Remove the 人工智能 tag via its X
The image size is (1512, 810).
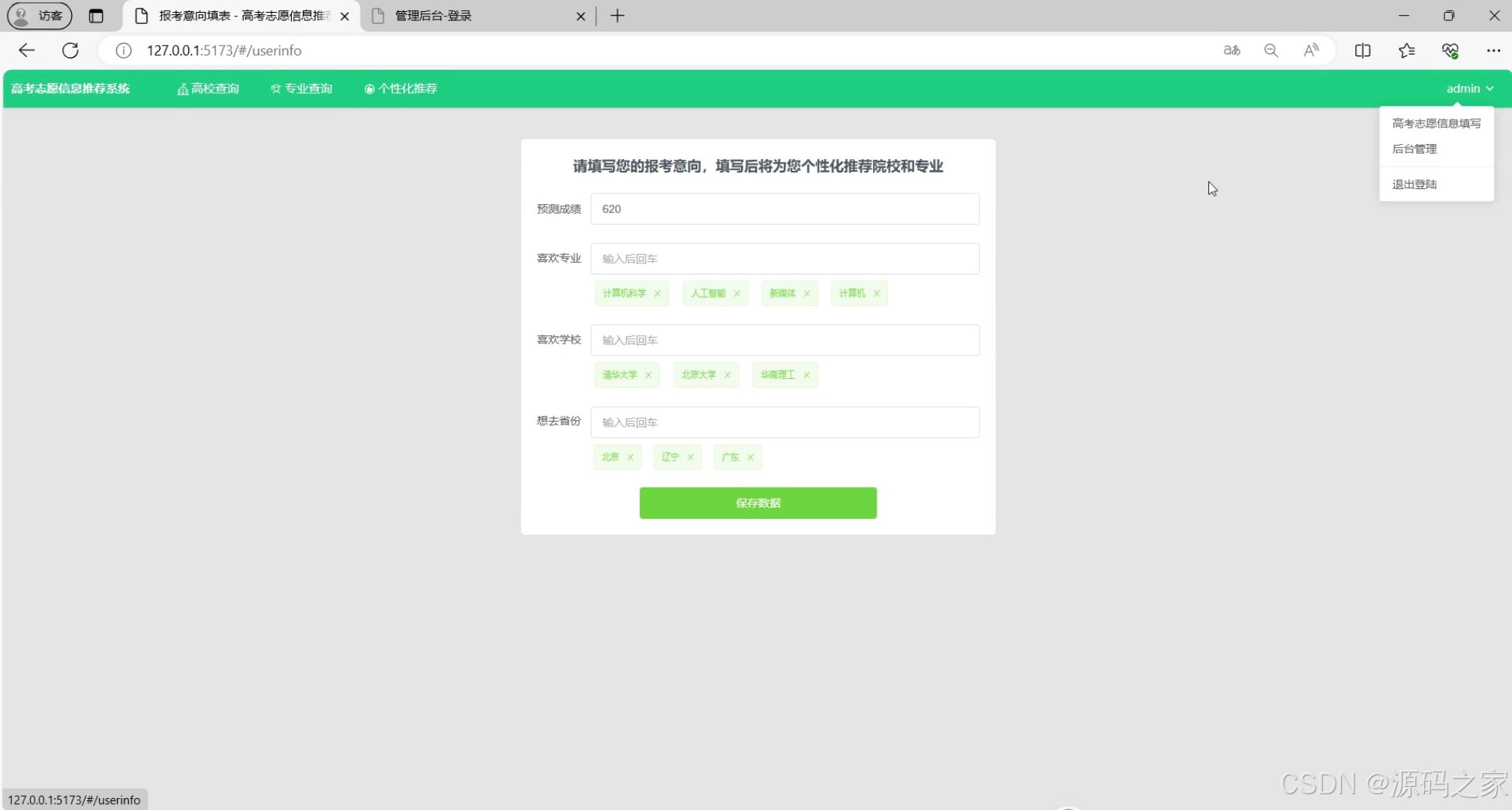click(x=736, y=293)
